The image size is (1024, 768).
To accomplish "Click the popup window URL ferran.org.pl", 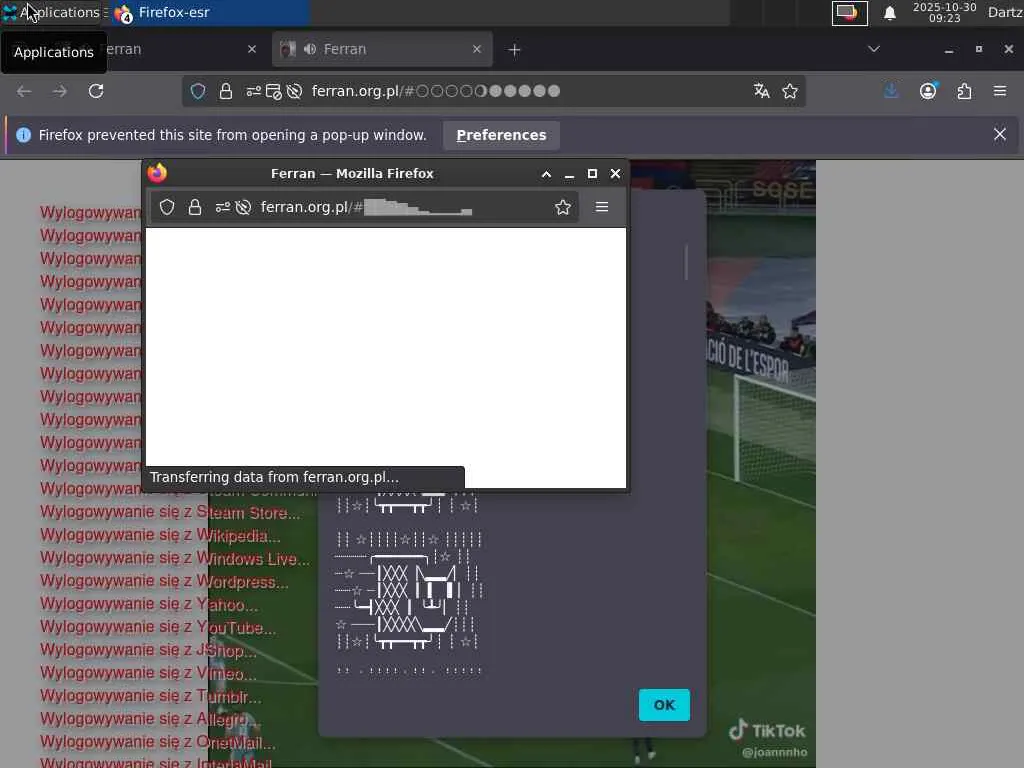I will coord(366,208).
